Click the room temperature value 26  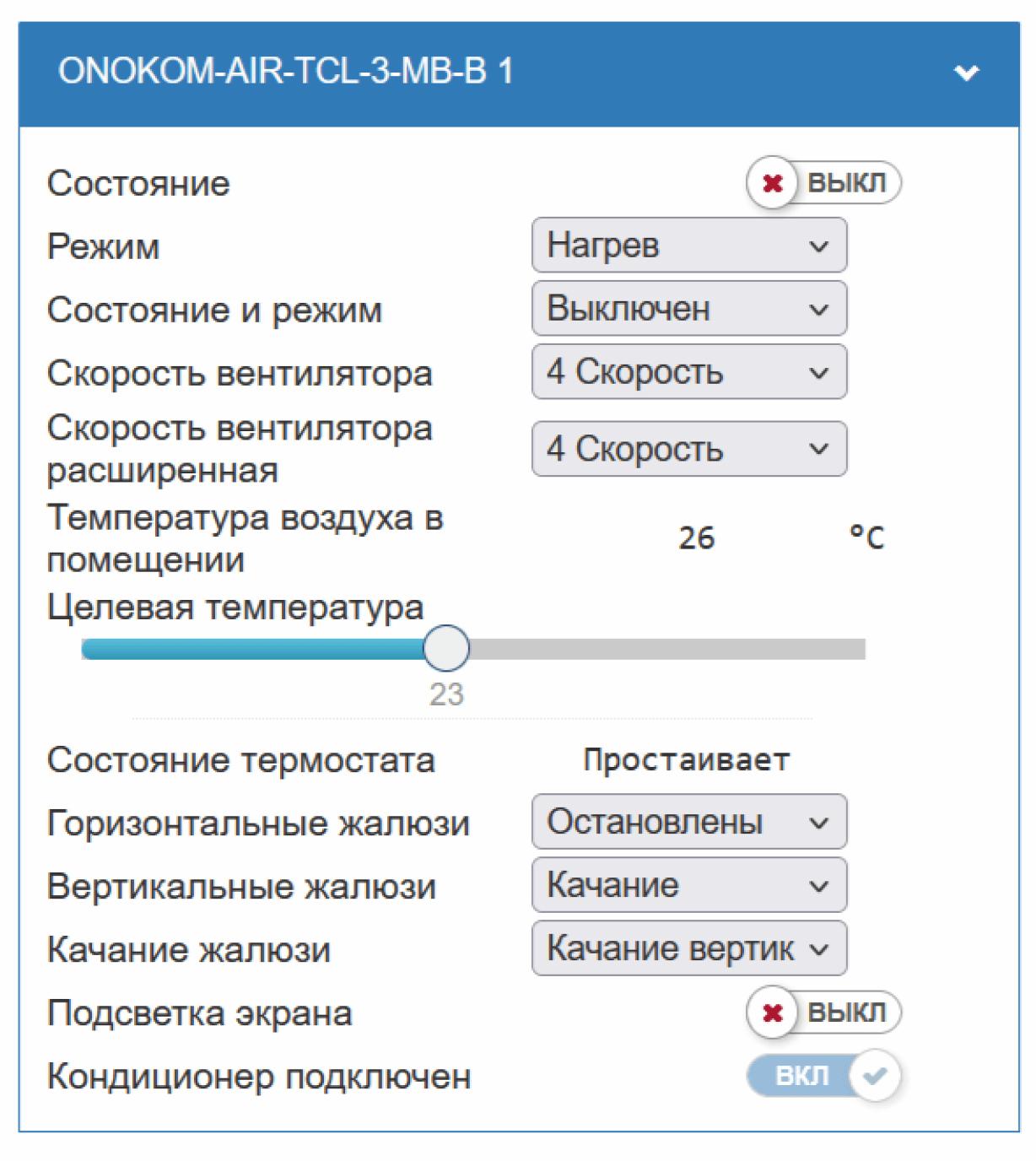click(x=696, y=537)
